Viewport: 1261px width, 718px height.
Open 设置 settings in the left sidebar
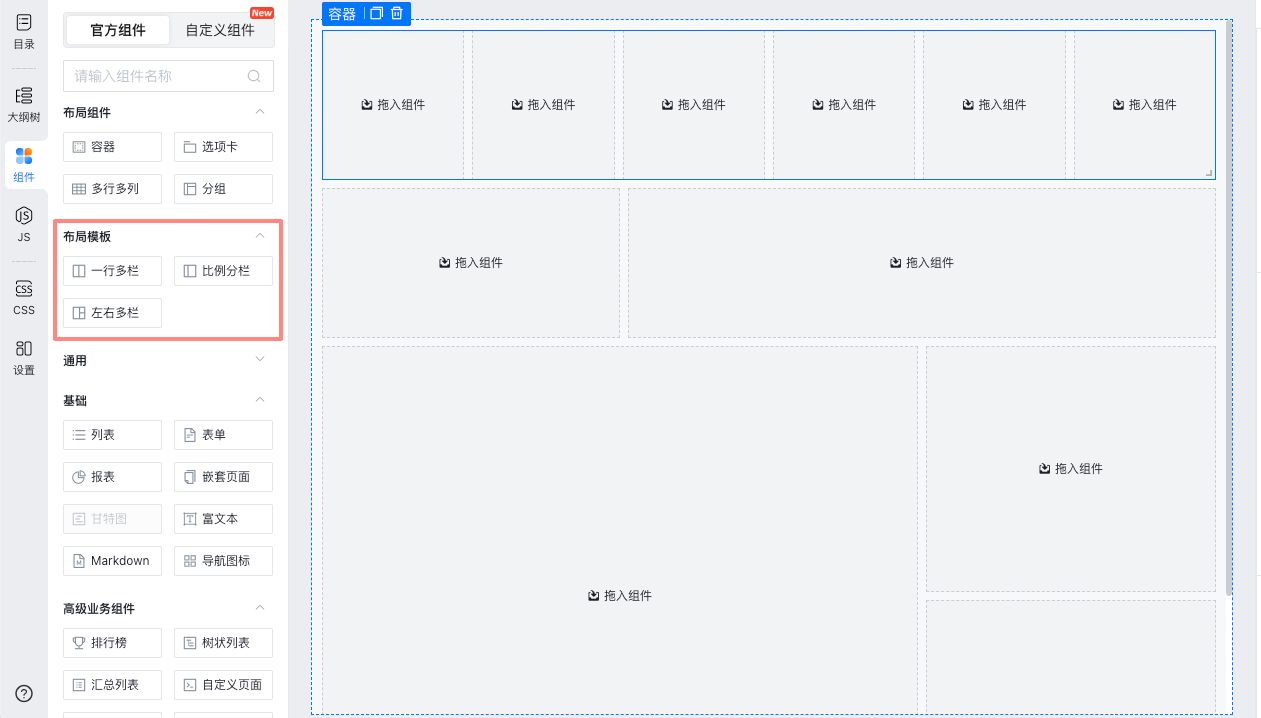(x=24, y=358)
